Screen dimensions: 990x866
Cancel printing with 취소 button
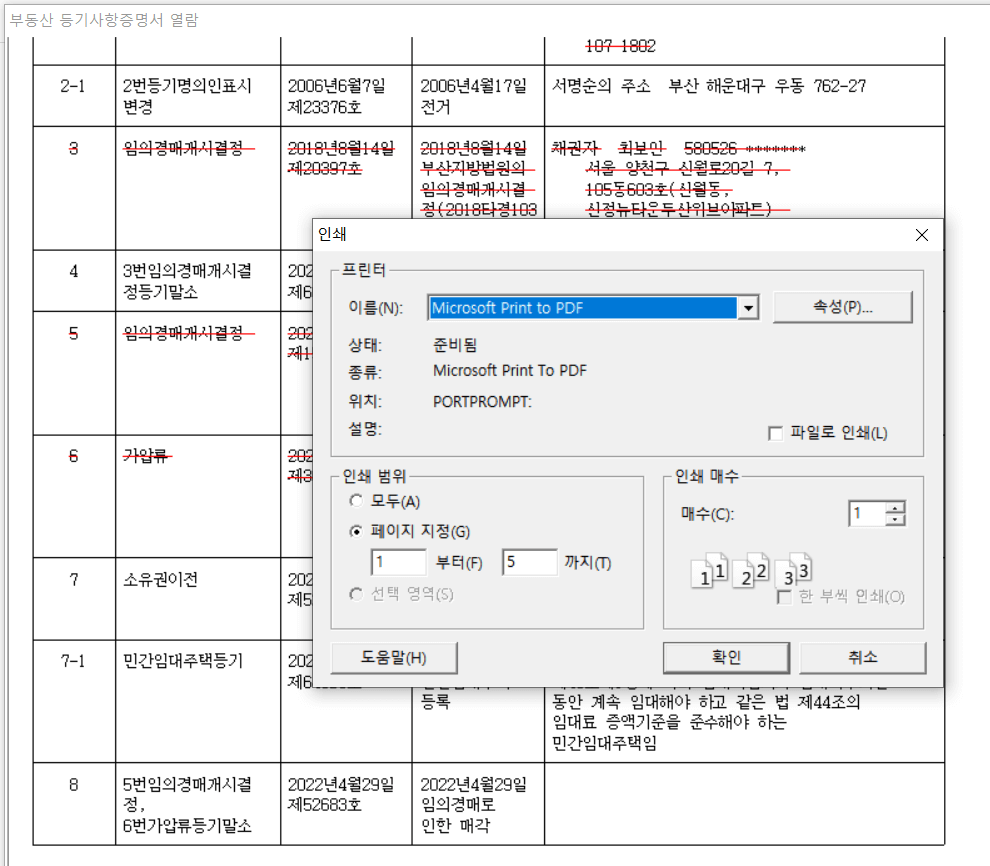[862, 658]
